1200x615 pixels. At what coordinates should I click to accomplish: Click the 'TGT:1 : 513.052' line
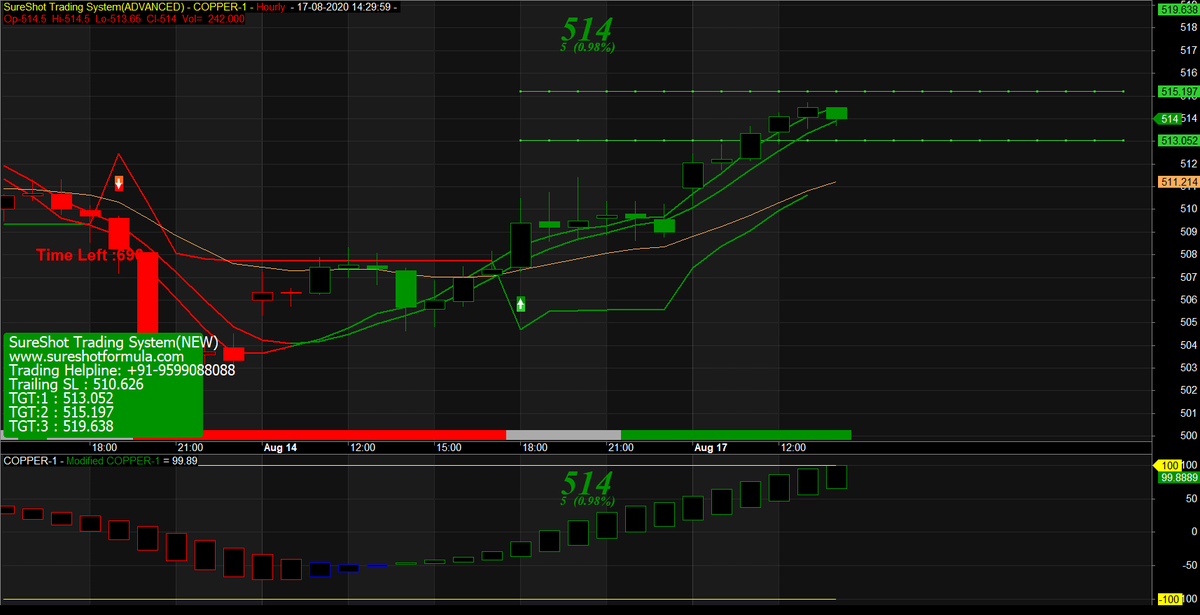click(61, 398)
